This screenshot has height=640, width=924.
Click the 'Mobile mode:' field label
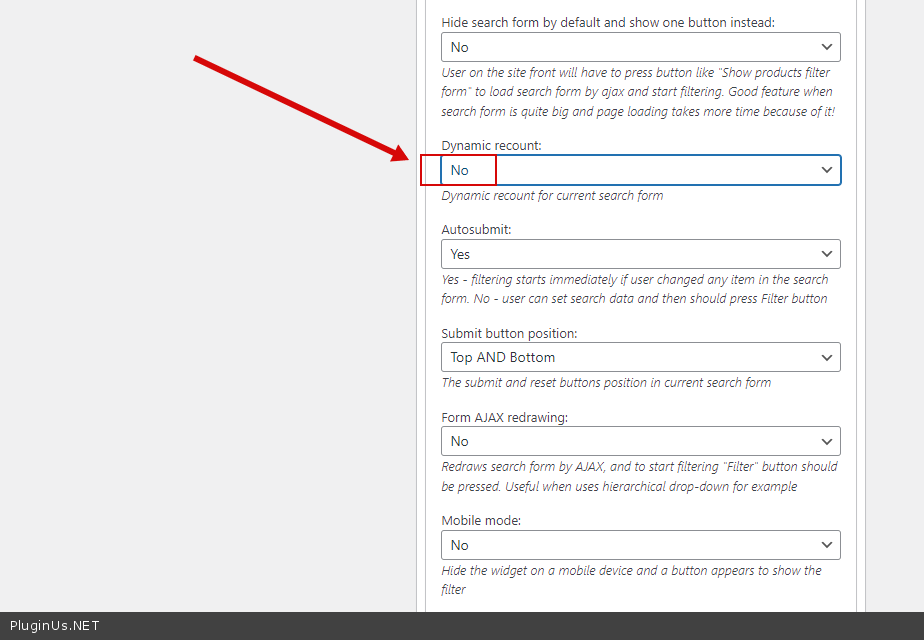pos(481,521)
